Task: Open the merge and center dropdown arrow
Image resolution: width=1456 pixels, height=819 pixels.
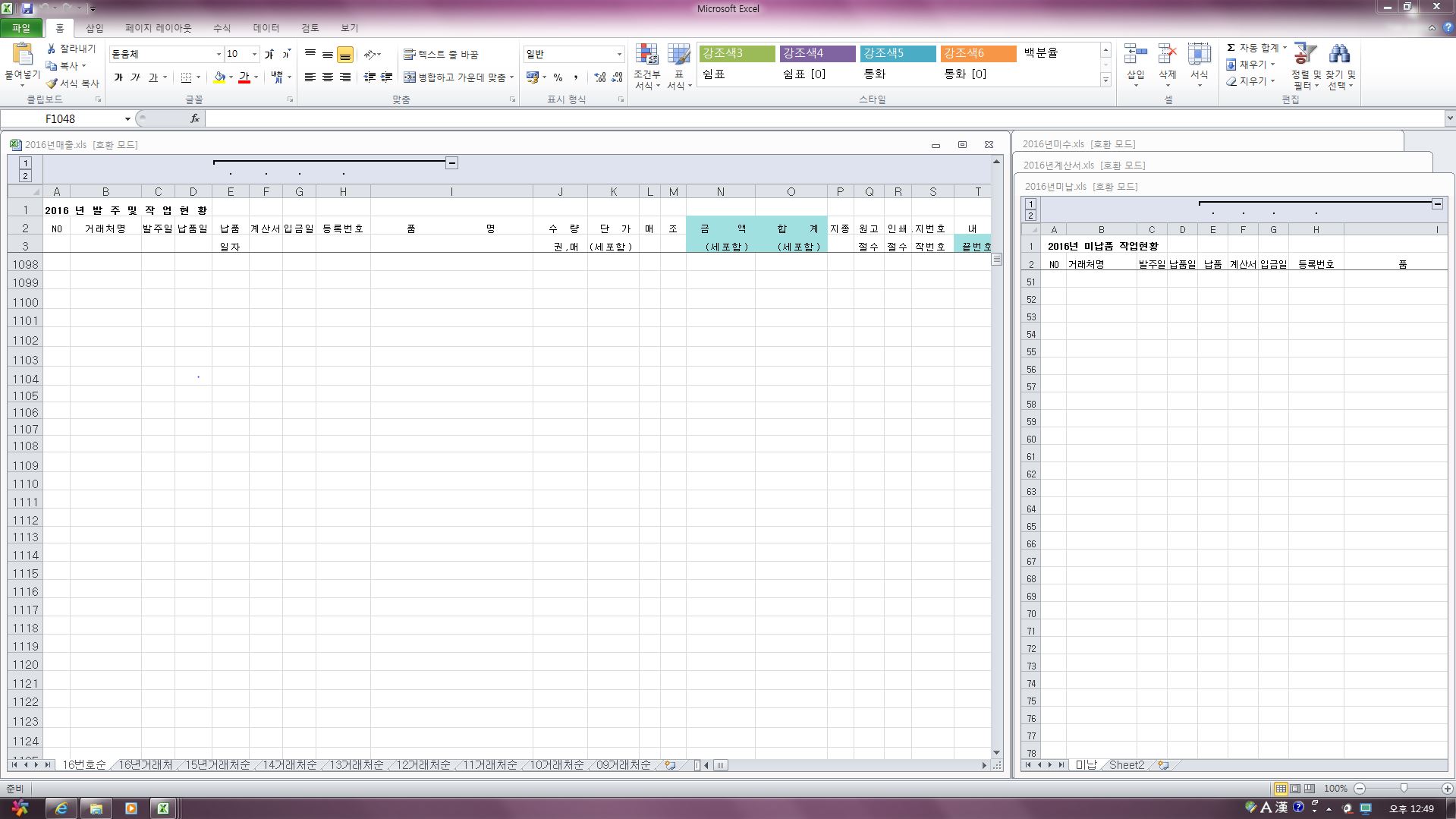Action: [511, 77]
